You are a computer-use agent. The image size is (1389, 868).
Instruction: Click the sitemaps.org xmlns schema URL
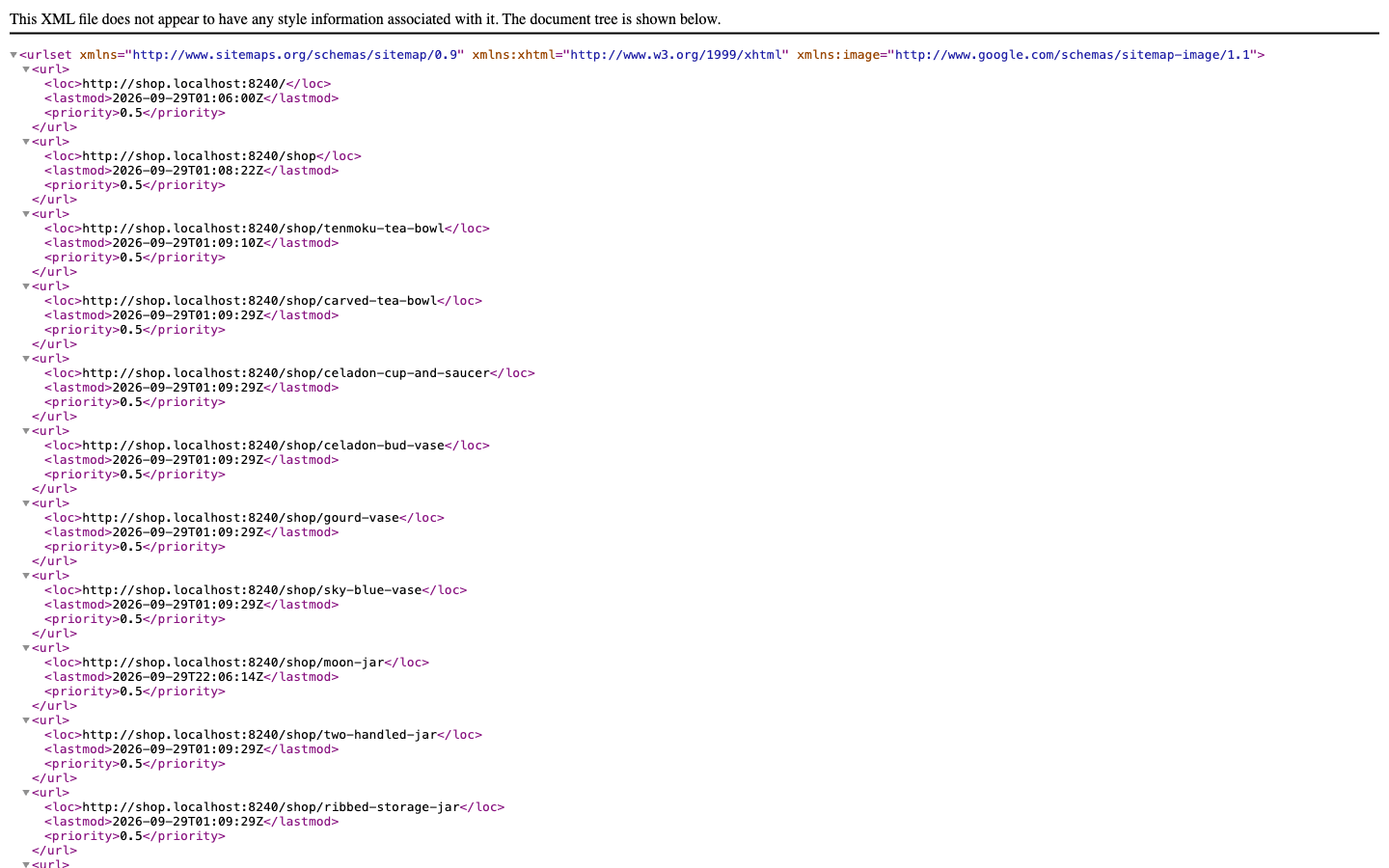click(x=295, y=55)
